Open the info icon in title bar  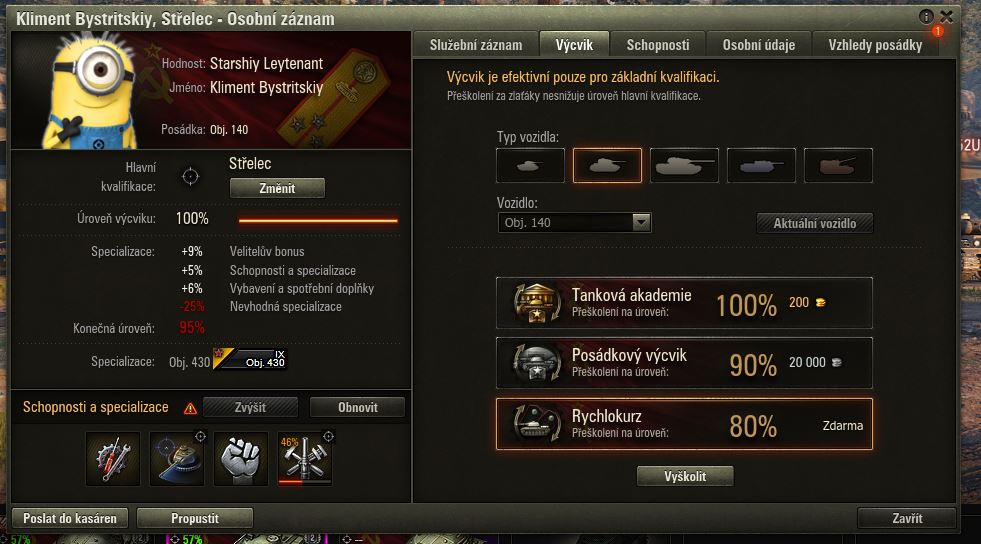coord(927,17)
